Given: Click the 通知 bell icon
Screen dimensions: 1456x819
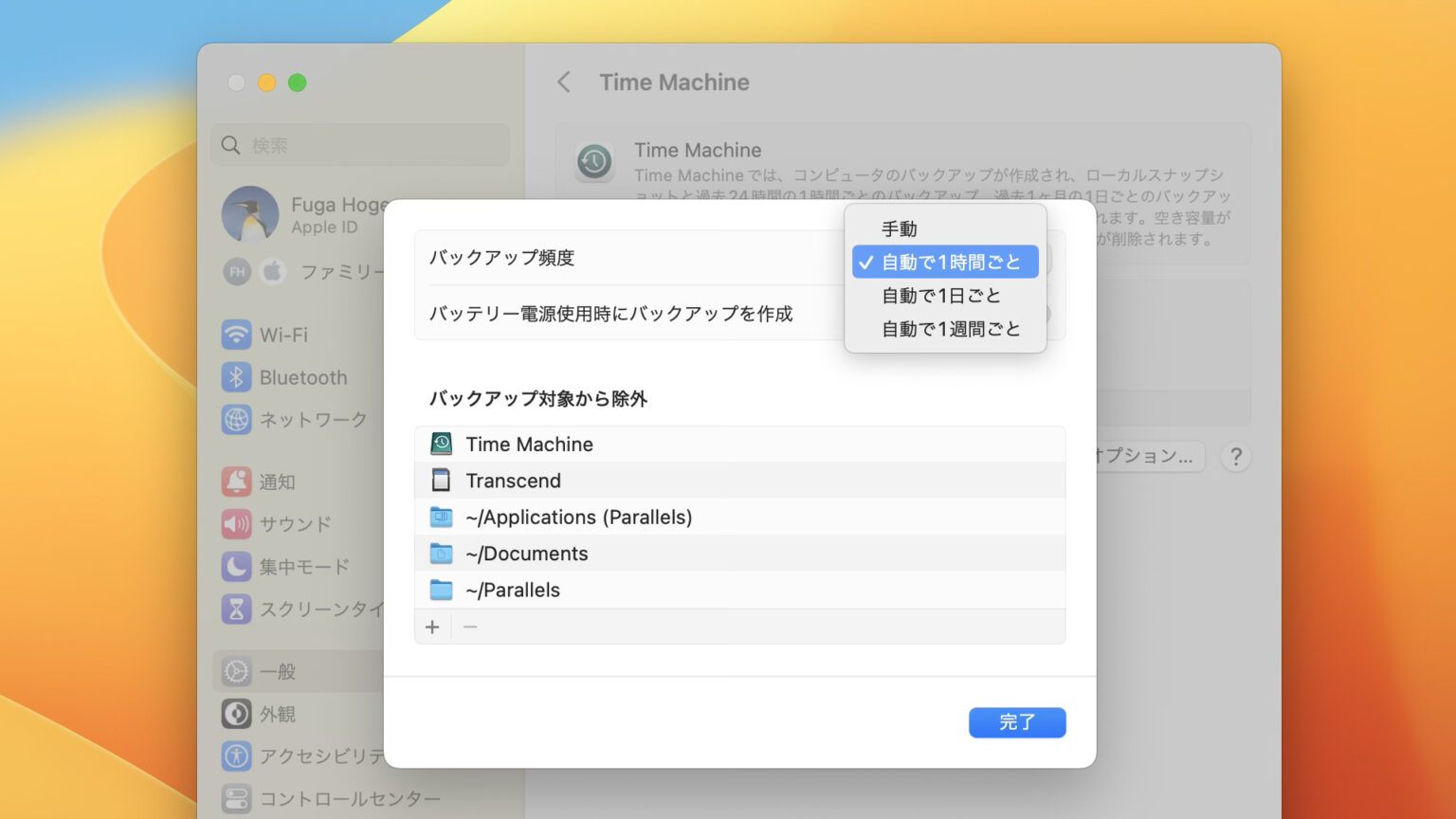Looking at the screenshot, I should tap(236, 482).
